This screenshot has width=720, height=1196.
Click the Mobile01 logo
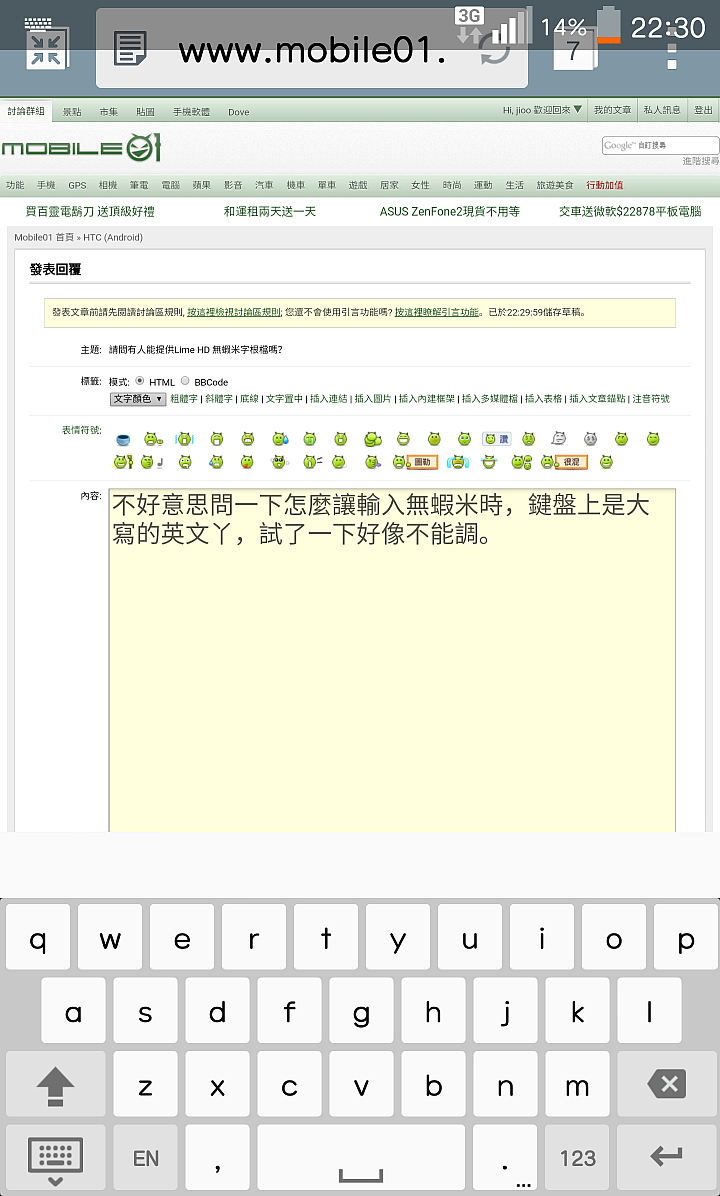[x=81, y=146]
